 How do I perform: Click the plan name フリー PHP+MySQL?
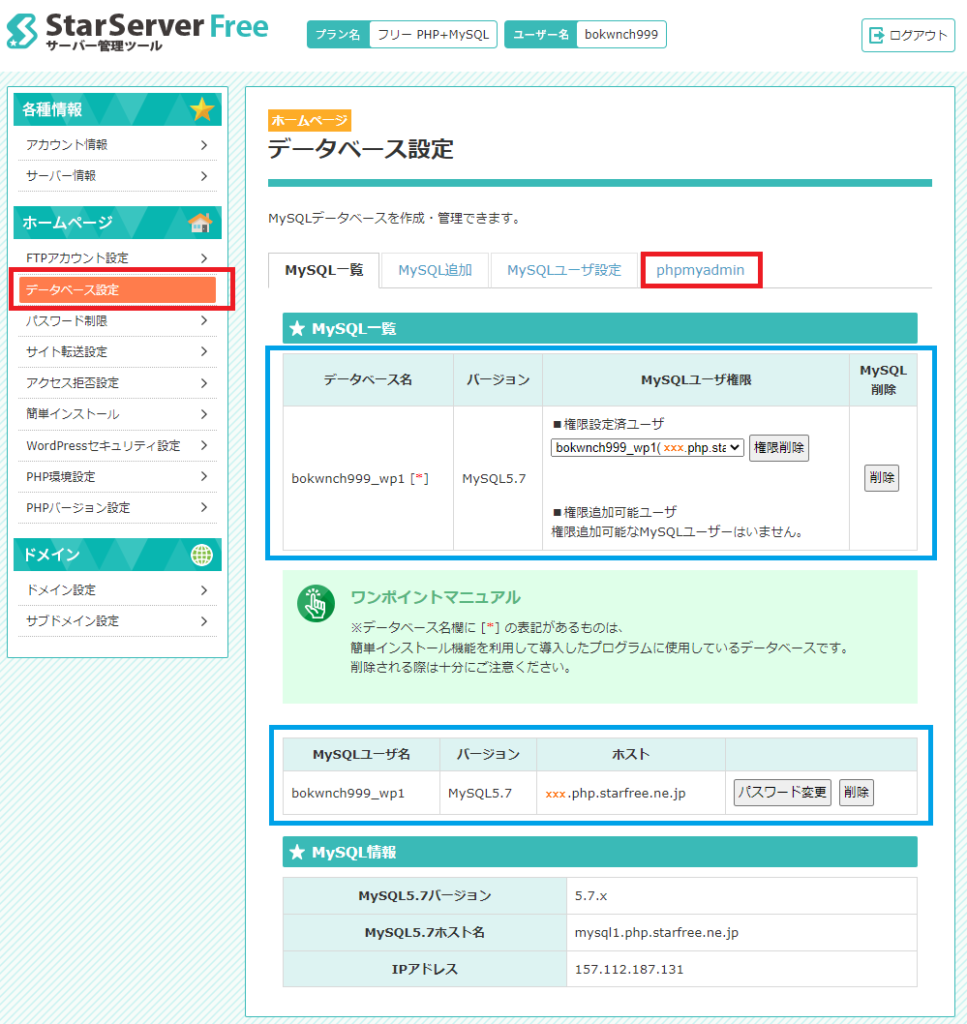433,35
